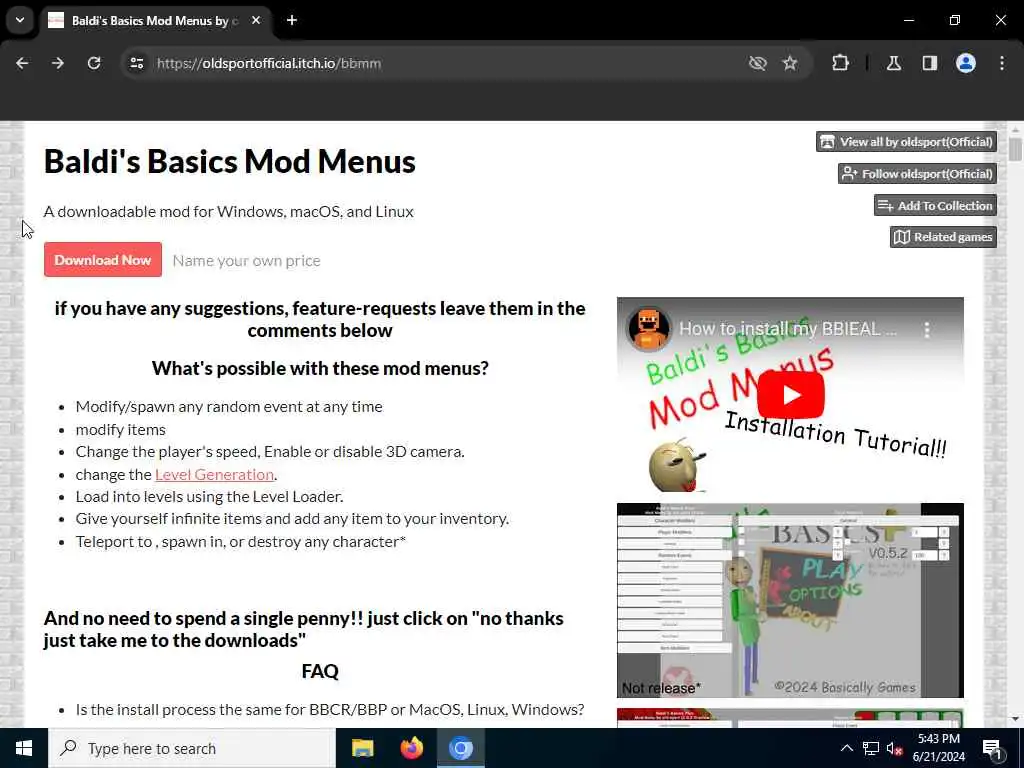Screen dimensions: 1024x768
Task: Click Change the player's speed bullet
Action: click(270, 451)
